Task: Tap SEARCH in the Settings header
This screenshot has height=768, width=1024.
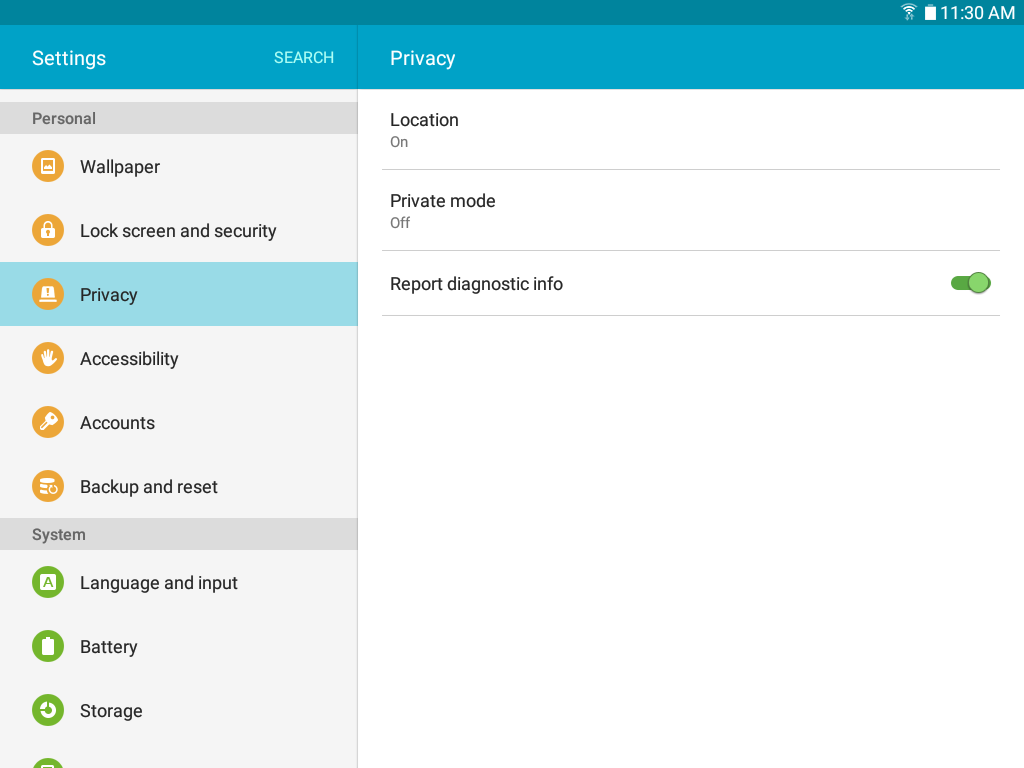Action: [304, 57]
